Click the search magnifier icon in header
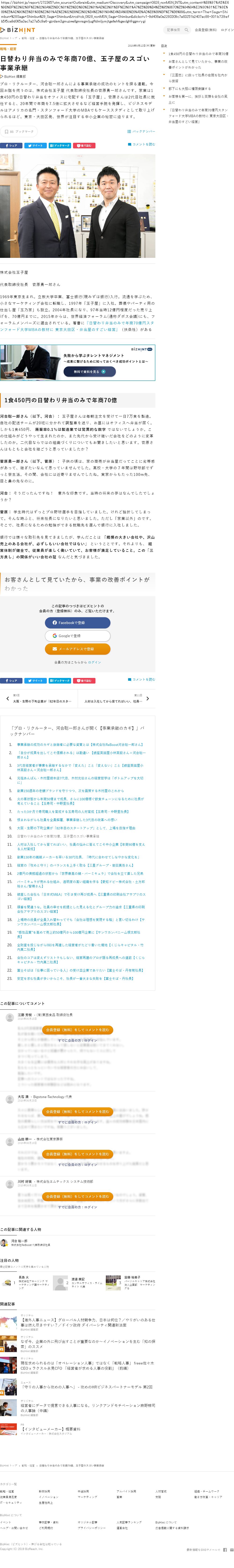This screenshot has width=234, height=1568. point(186,29)
